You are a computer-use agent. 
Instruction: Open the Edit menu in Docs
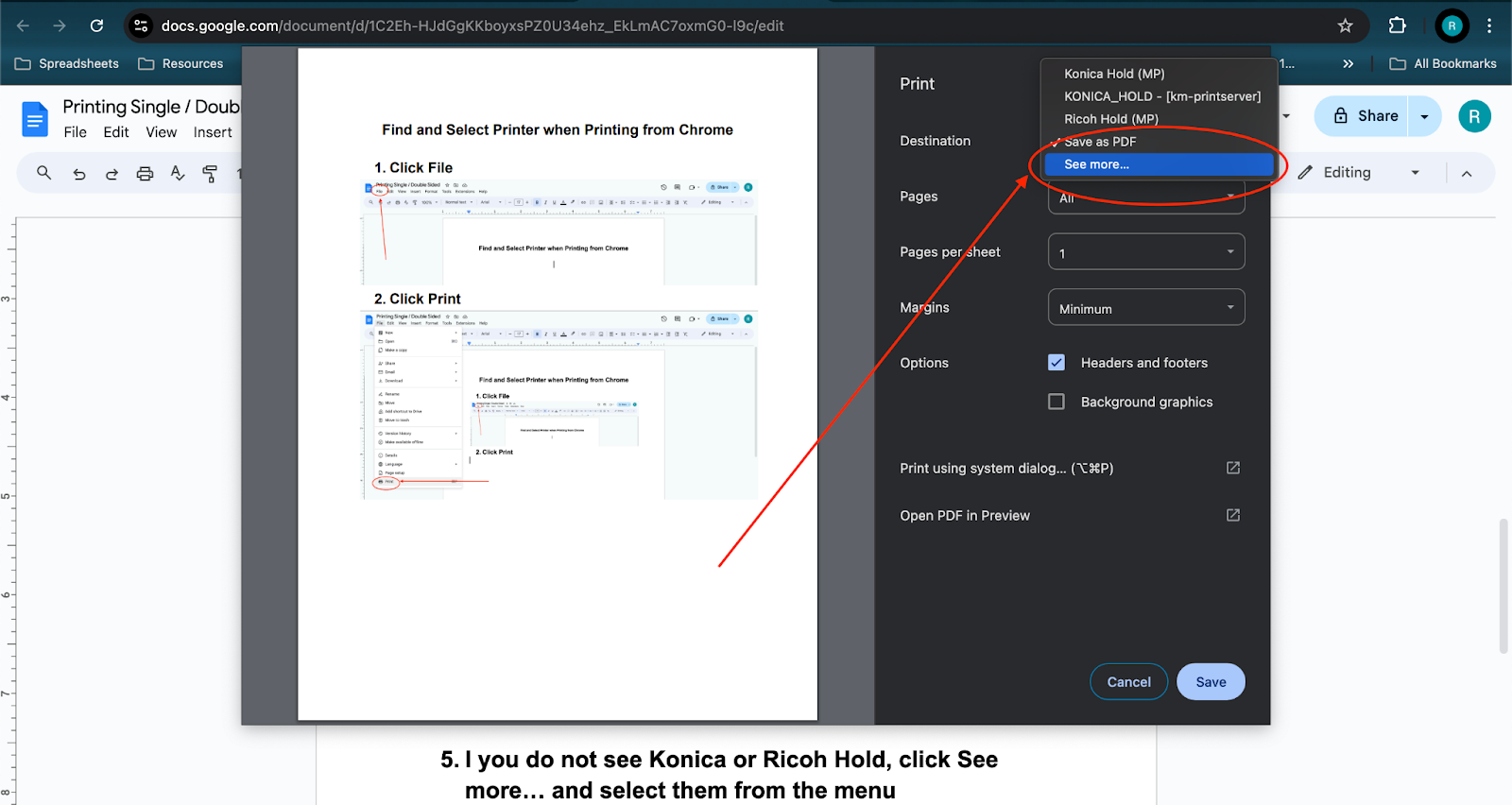116,132
